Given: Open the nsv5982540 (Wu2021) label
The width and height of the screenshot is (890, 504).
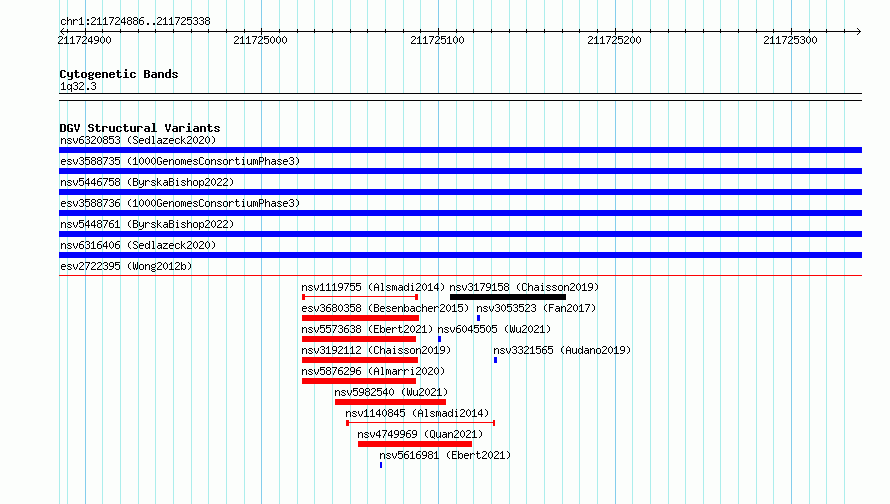Looking at the screenshot, I should point(391,392).
